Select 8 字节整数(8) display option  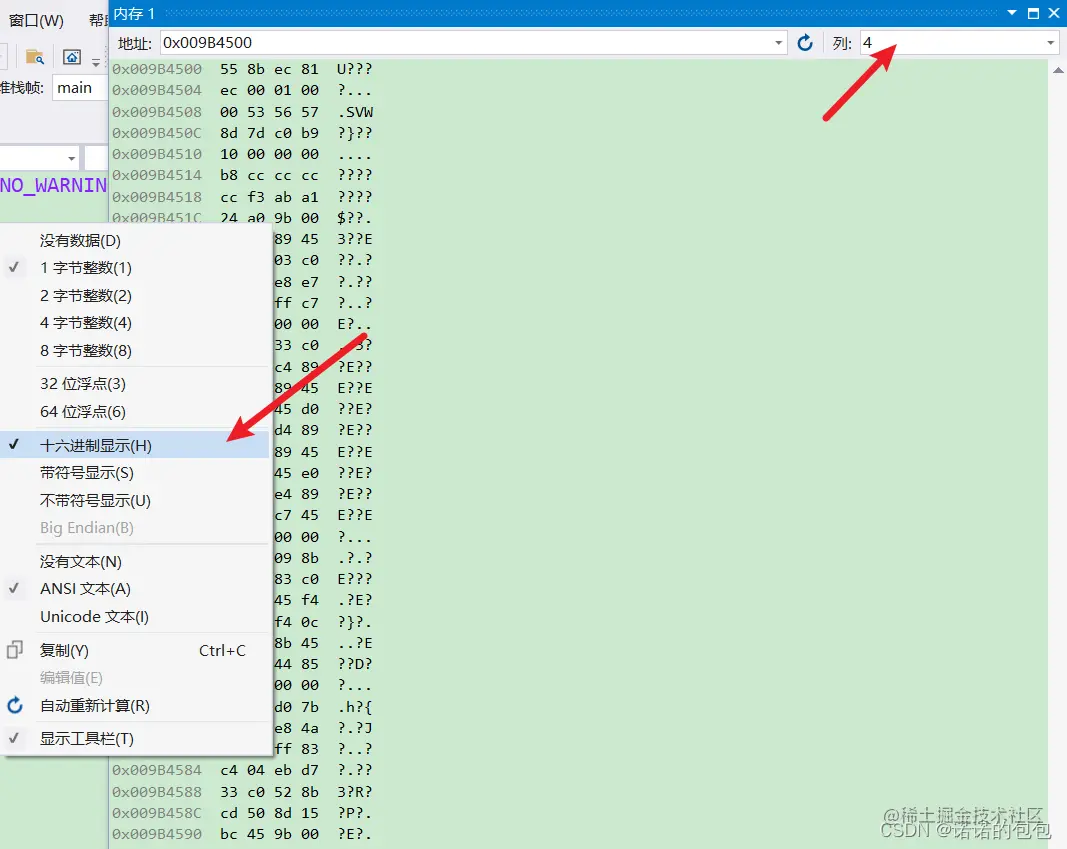tap(135, 350)
